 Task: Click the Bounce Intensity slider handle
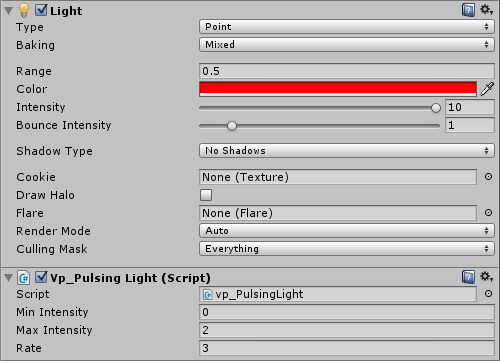click(232, 126)
